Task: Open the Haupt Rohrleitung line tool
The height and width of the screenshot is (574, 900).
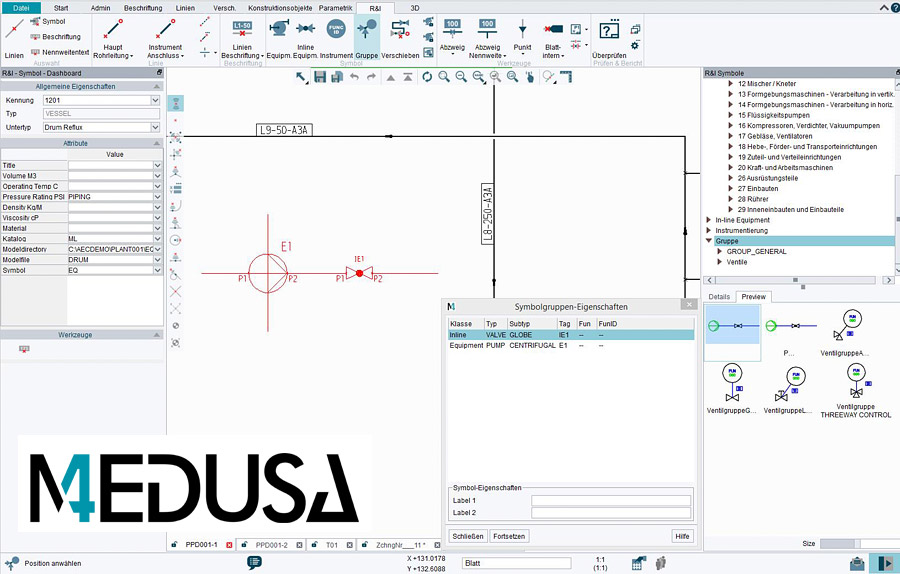Action: 113,38
